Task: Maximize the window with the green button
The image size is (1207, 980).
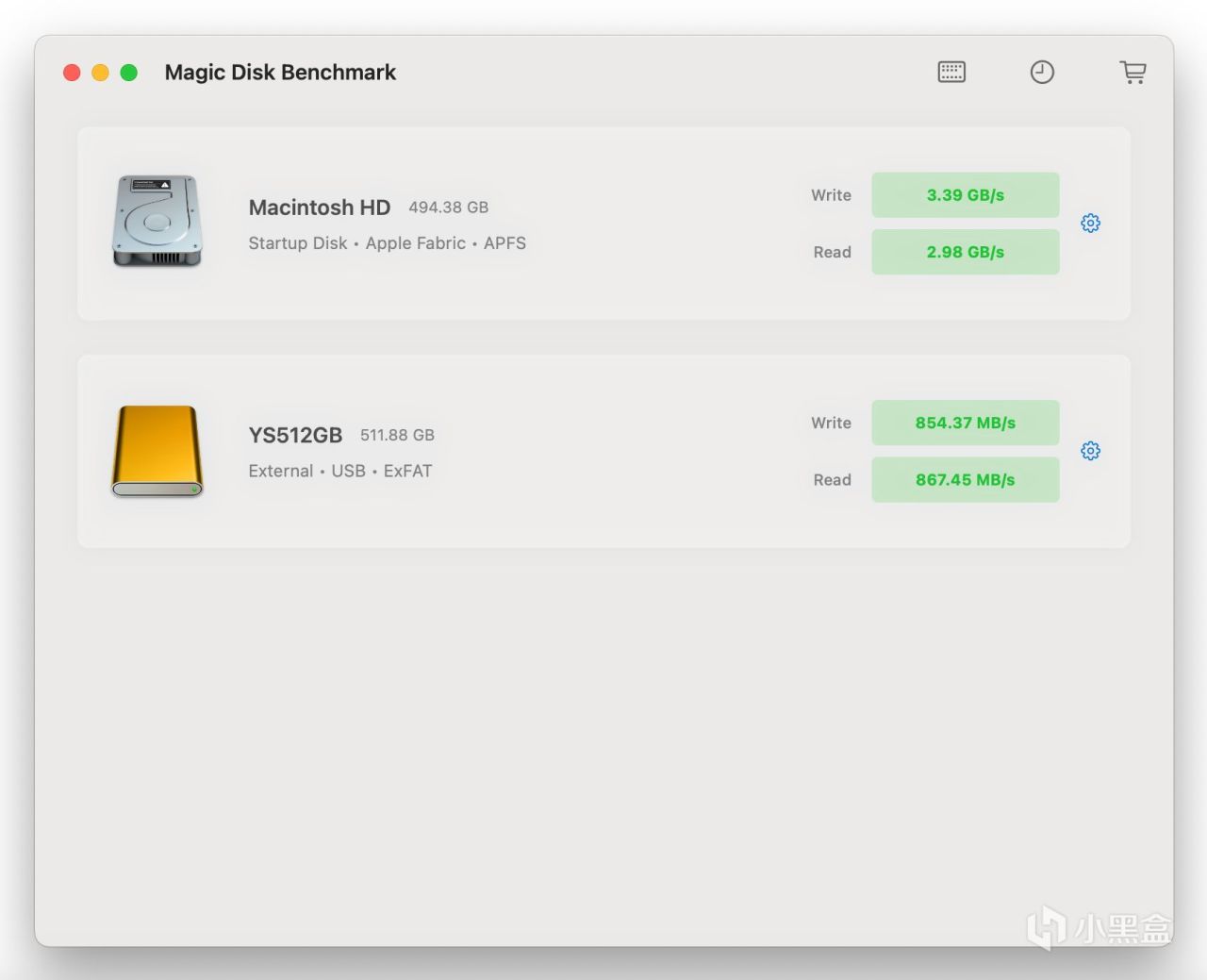Action: [x=129, y=73]
